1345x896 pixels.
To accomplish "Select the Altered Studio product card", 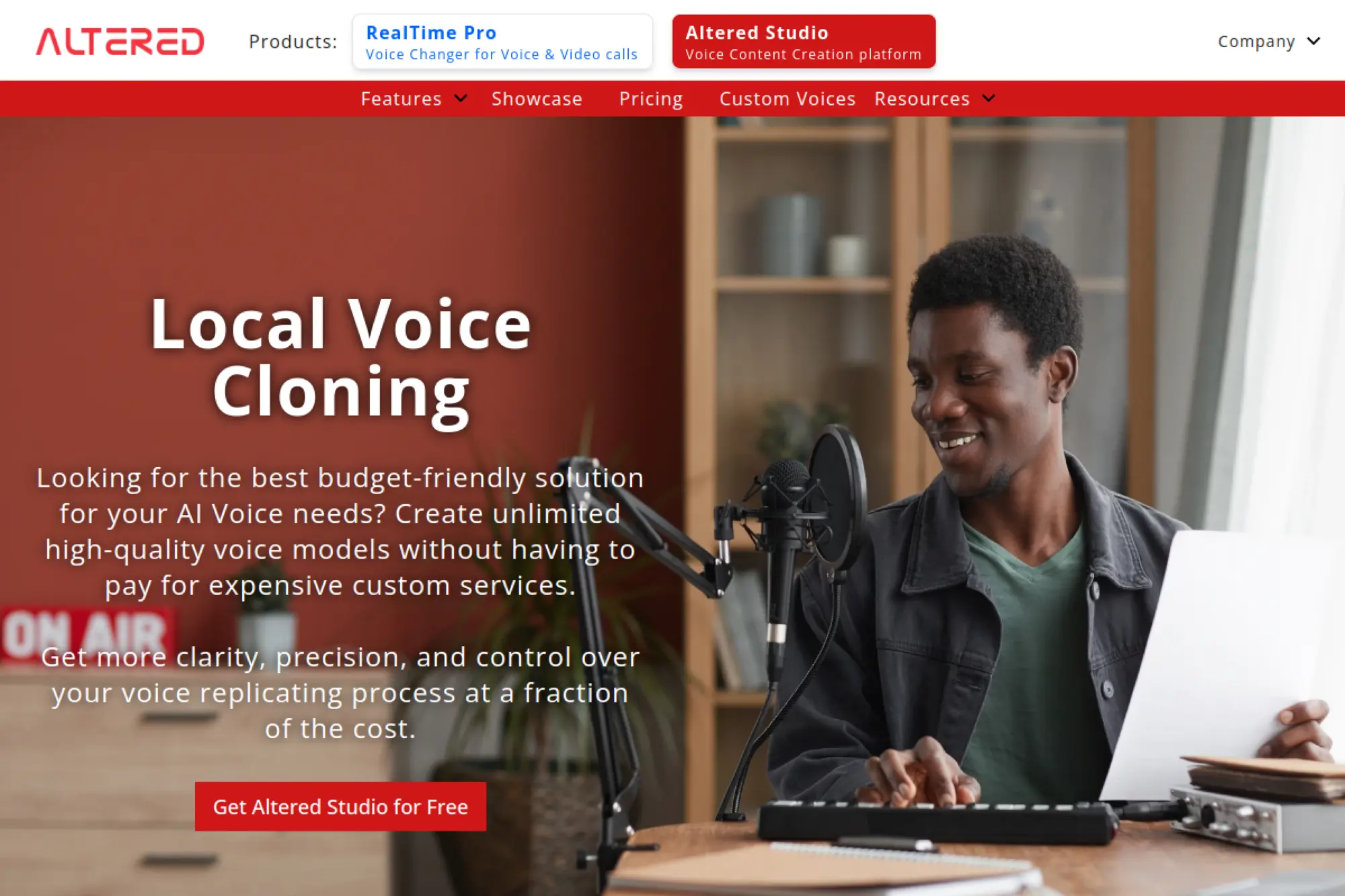I will click(x=804, y=42).
